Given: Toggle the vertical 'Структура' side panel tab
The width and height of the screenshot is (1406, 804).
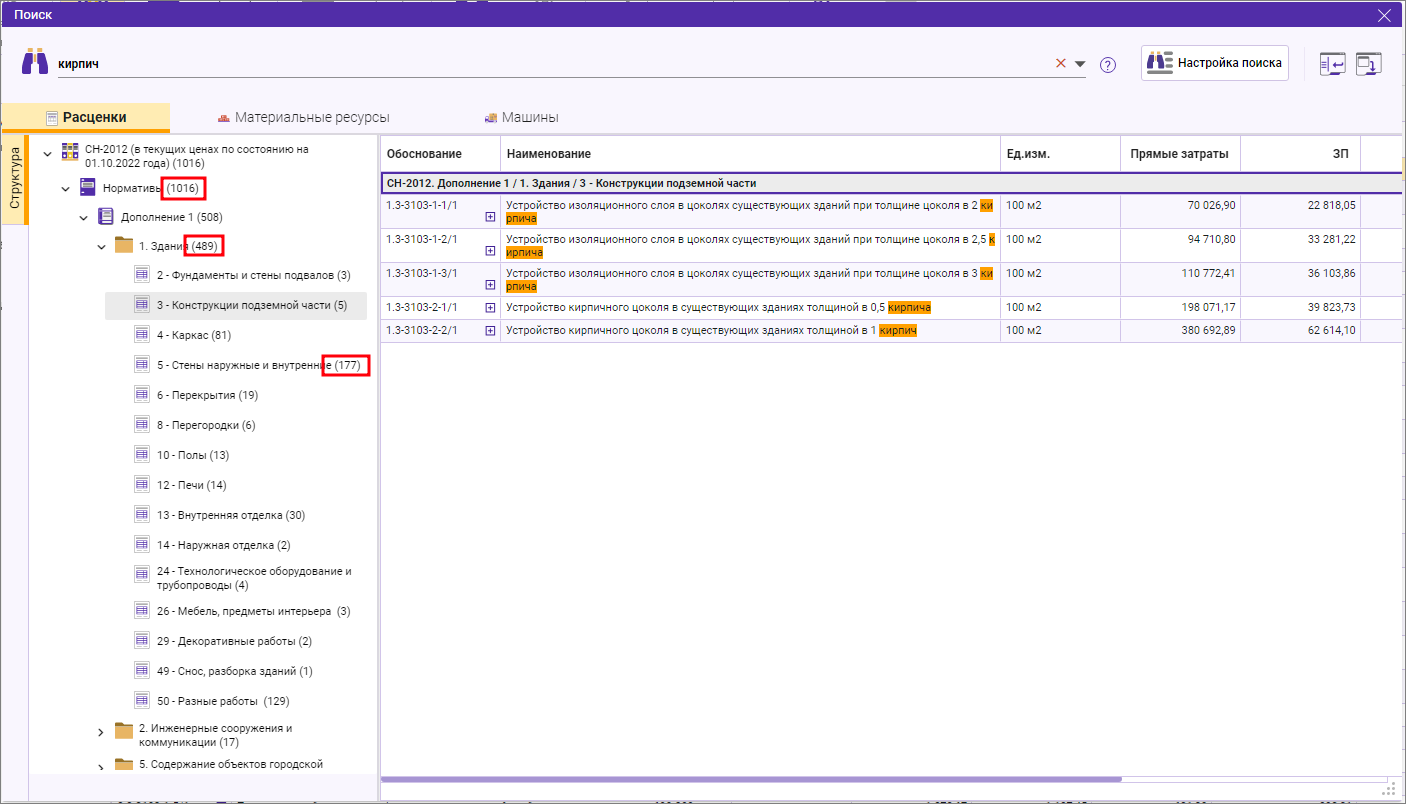Looking at the screenshot, I should tap(14, 178).
